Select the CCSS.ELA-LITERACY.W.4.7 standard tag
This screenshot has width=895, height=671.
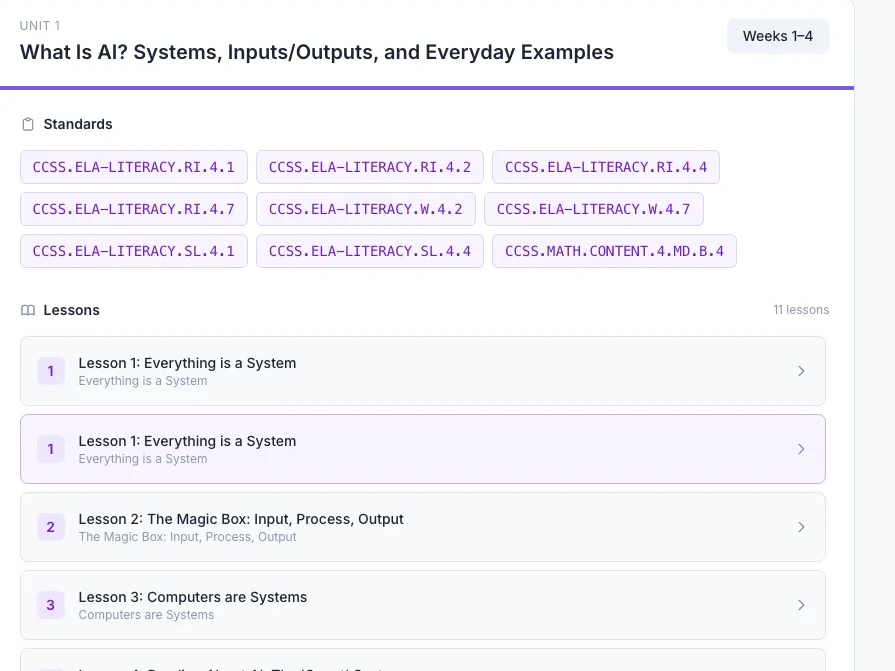point(594,209)
